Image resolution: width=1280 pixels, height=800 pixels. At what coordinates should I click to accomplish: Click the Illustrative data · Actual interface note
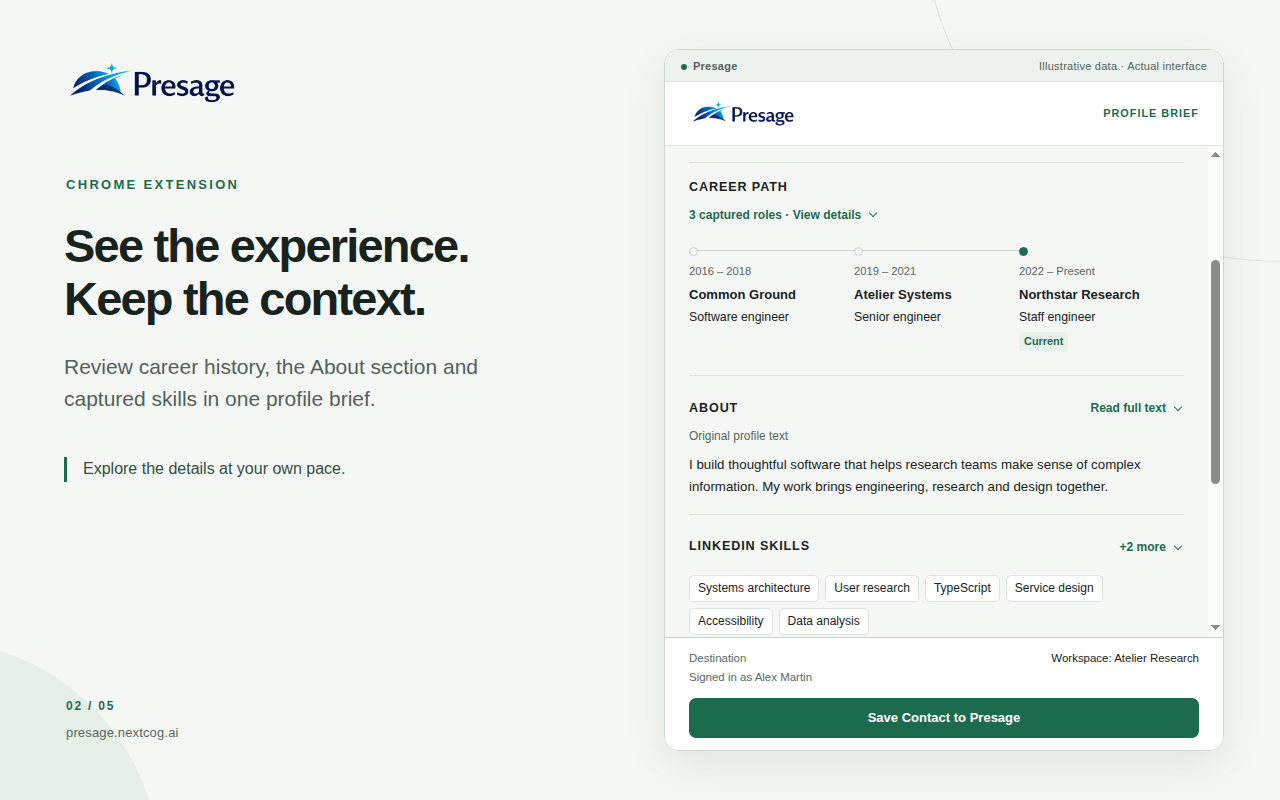pyautogui.click(x=1123, y=67)
